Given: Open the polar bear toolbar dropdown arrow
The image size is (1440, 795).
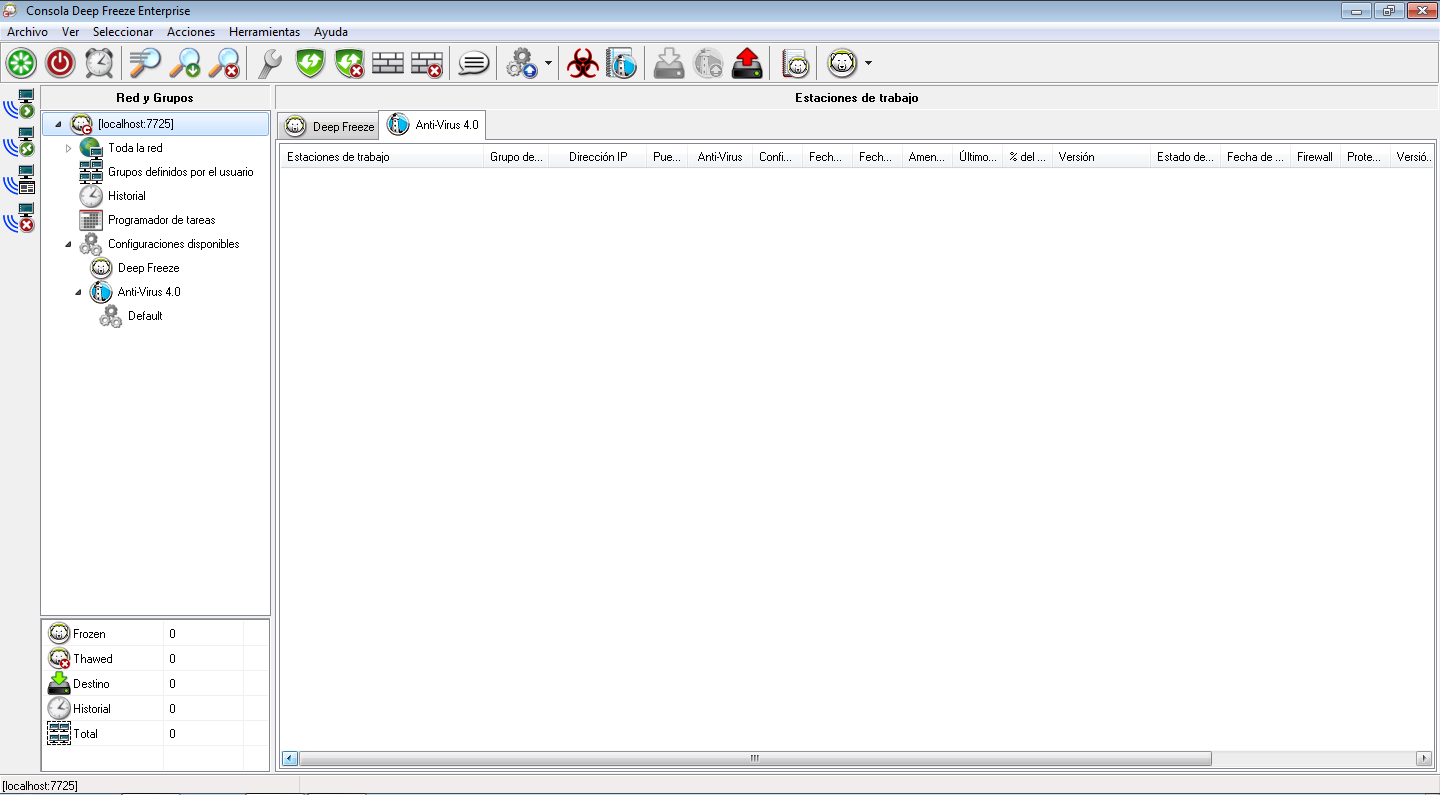Looking at the screenshot, I should pyautogui.click(x=868, y=63).
